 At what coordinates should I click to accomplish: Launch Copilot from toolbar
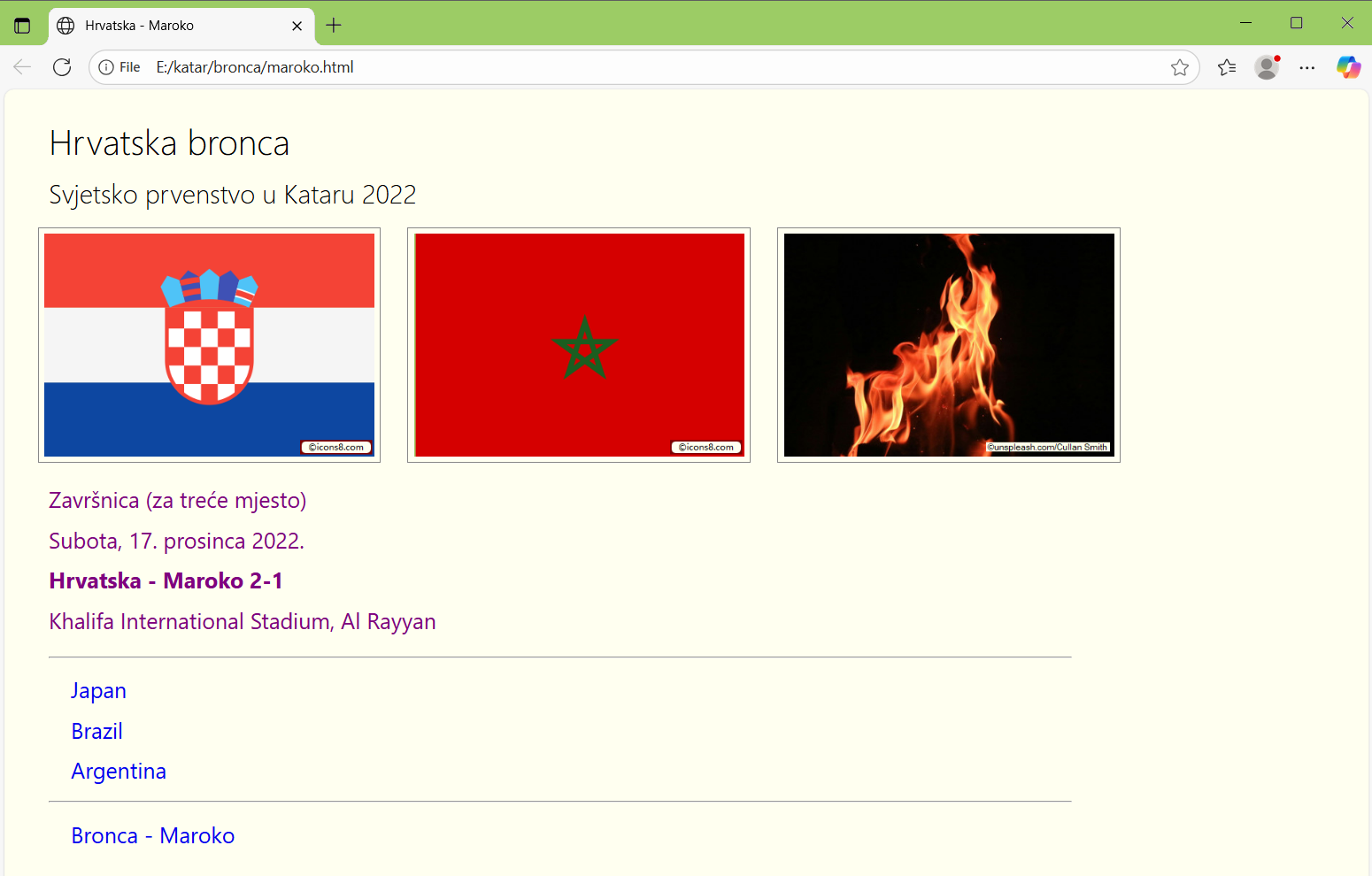(1349, 67)
